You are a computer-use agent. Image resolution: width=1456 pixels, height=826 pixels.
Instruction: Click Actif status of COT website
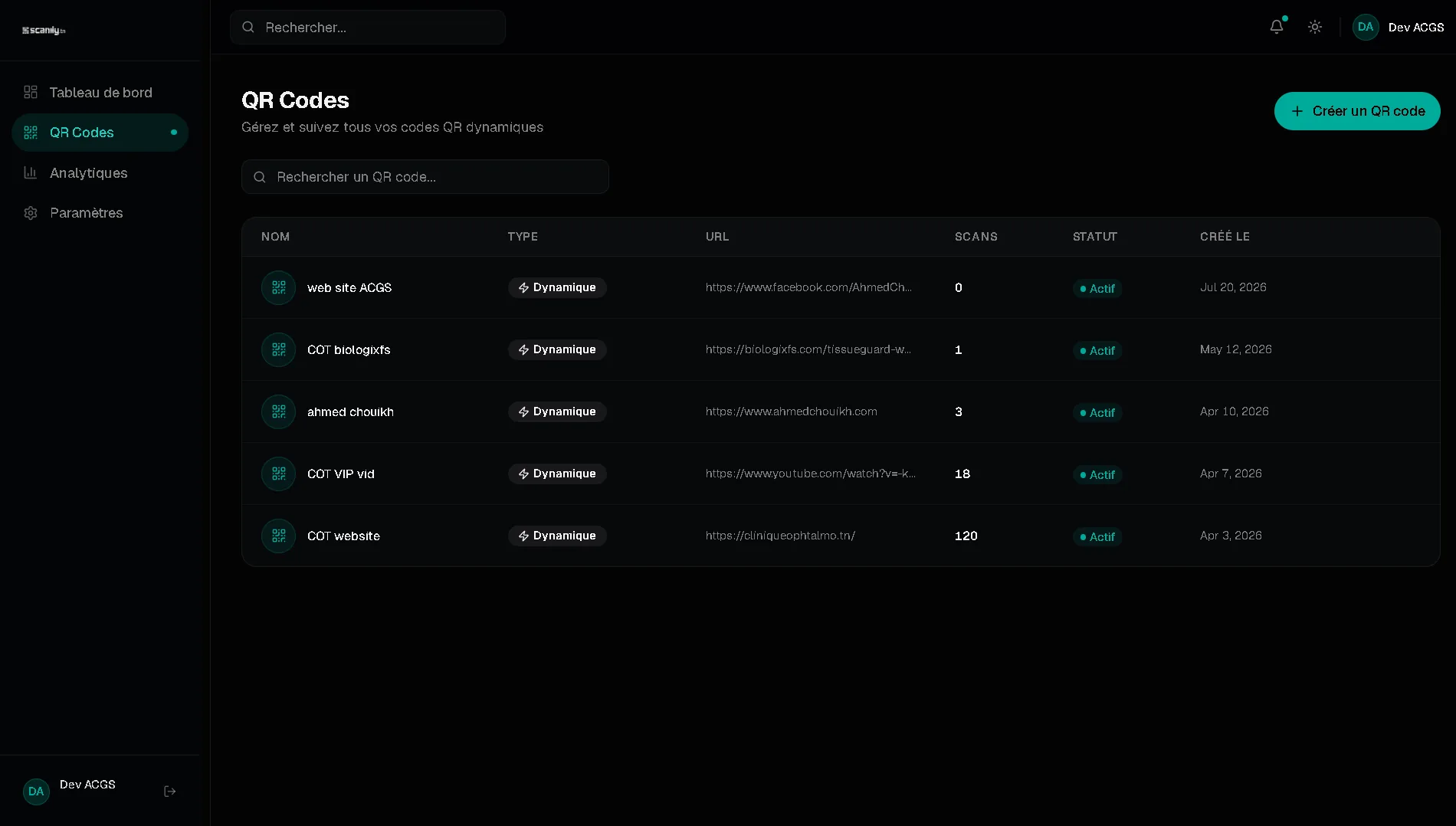click(1097, 537)
